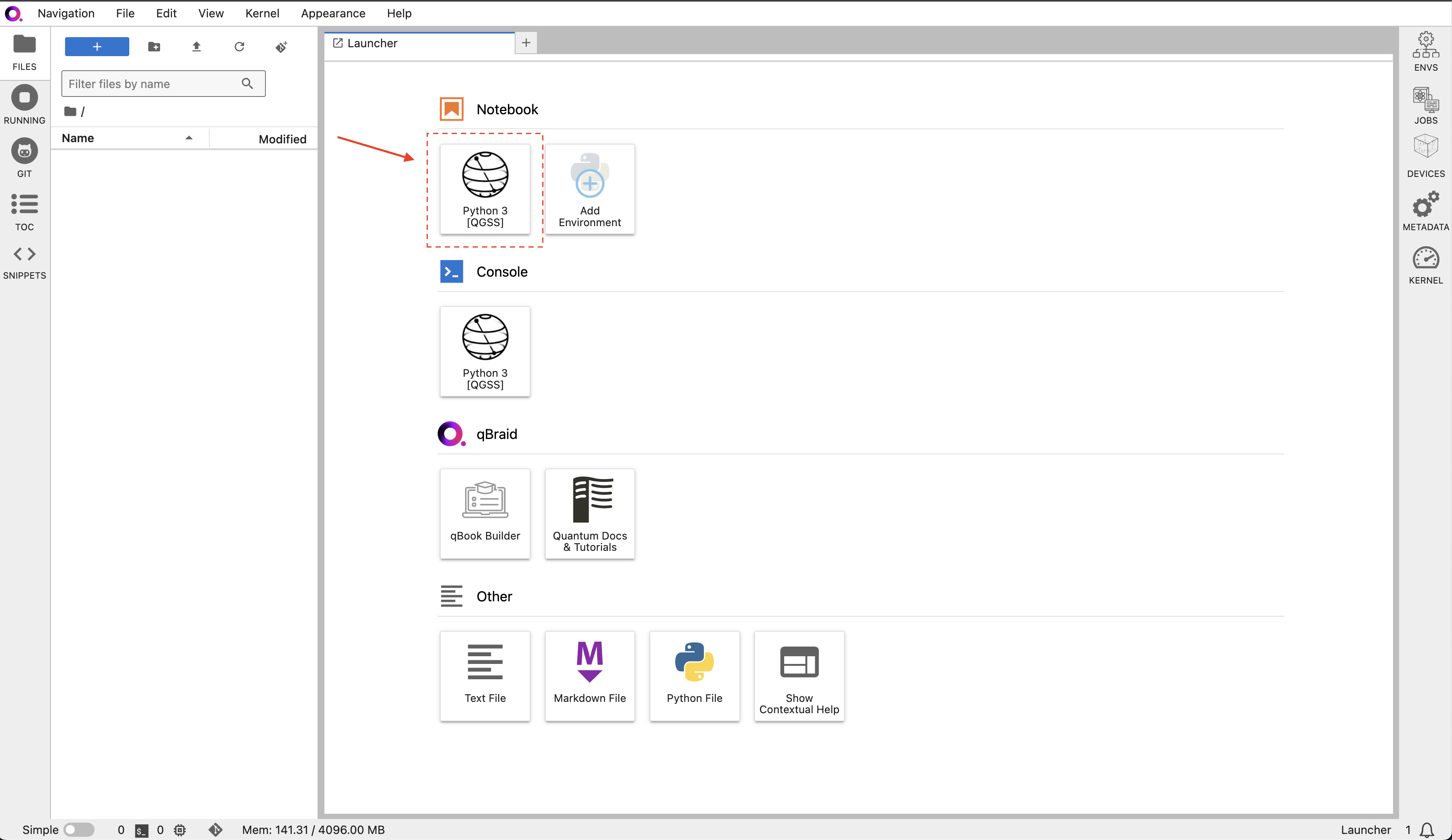Create a new Markdown File
This screenshot has width=1452, height=840.
click(589, 676)
